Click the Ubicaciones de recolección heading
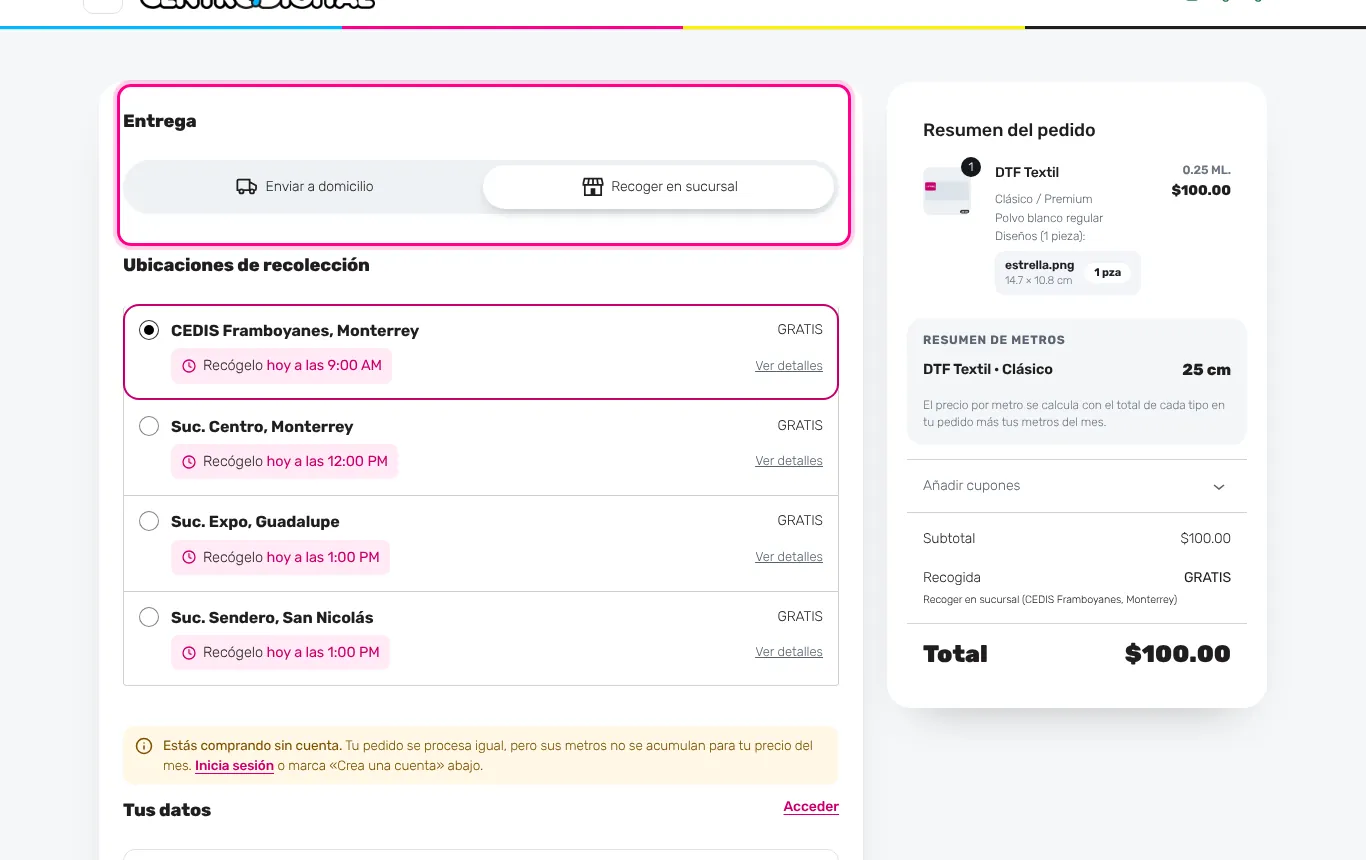Image resolution: width=1366 pixels, height=860 pixels. tap(246, 265)
